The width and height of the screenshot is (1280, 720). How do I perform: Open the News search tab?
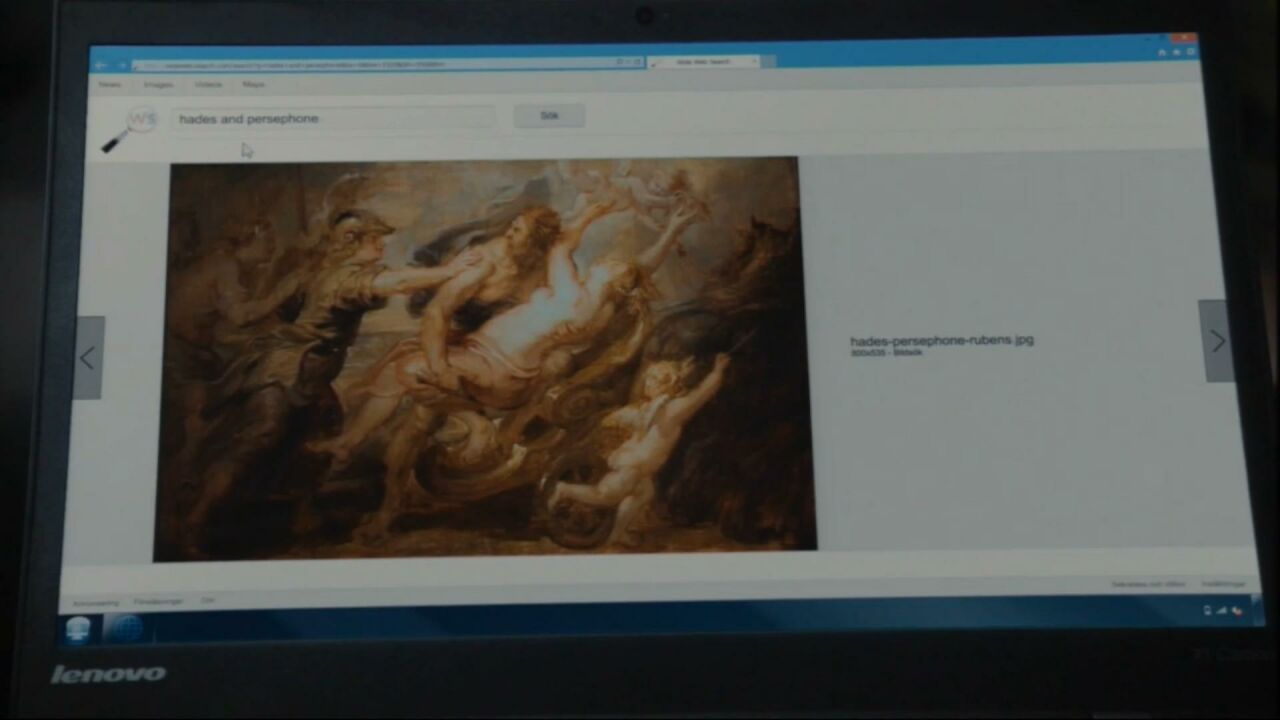point(110,85)
